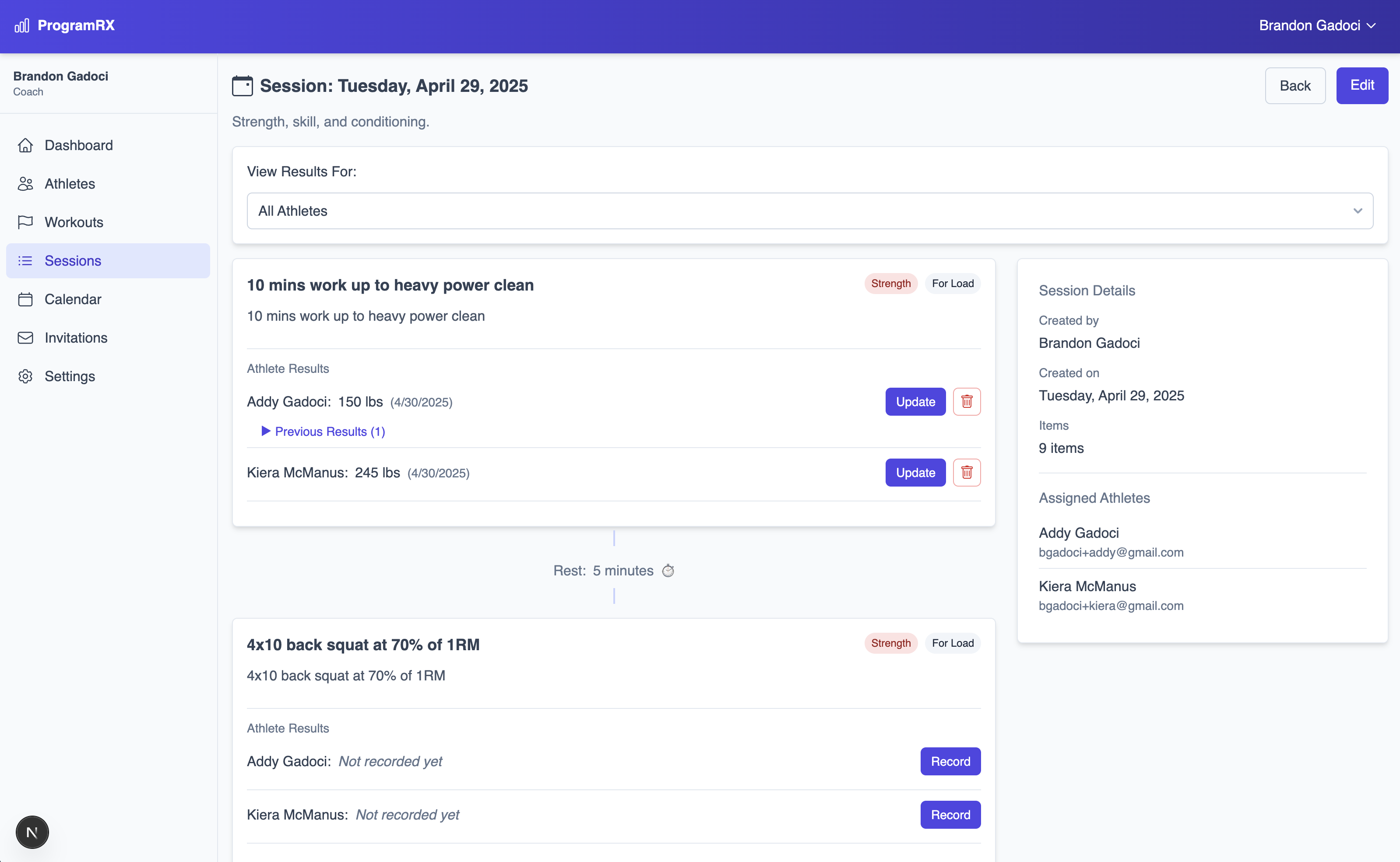Click the ProgramRX bar chart logo icon
This screenshot has width=1400, height=862.
[22, 26]
